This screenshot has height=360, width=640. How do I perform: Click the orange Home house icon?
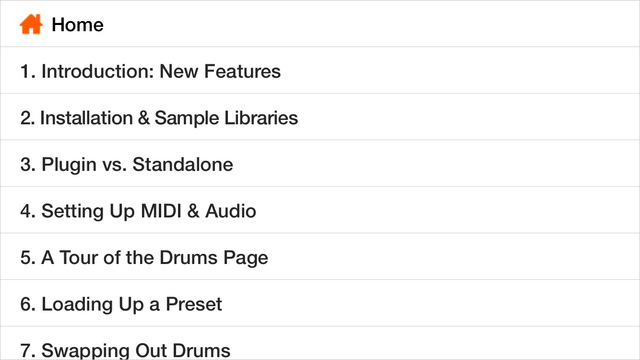pyautogui.click(x=31, y=24)
